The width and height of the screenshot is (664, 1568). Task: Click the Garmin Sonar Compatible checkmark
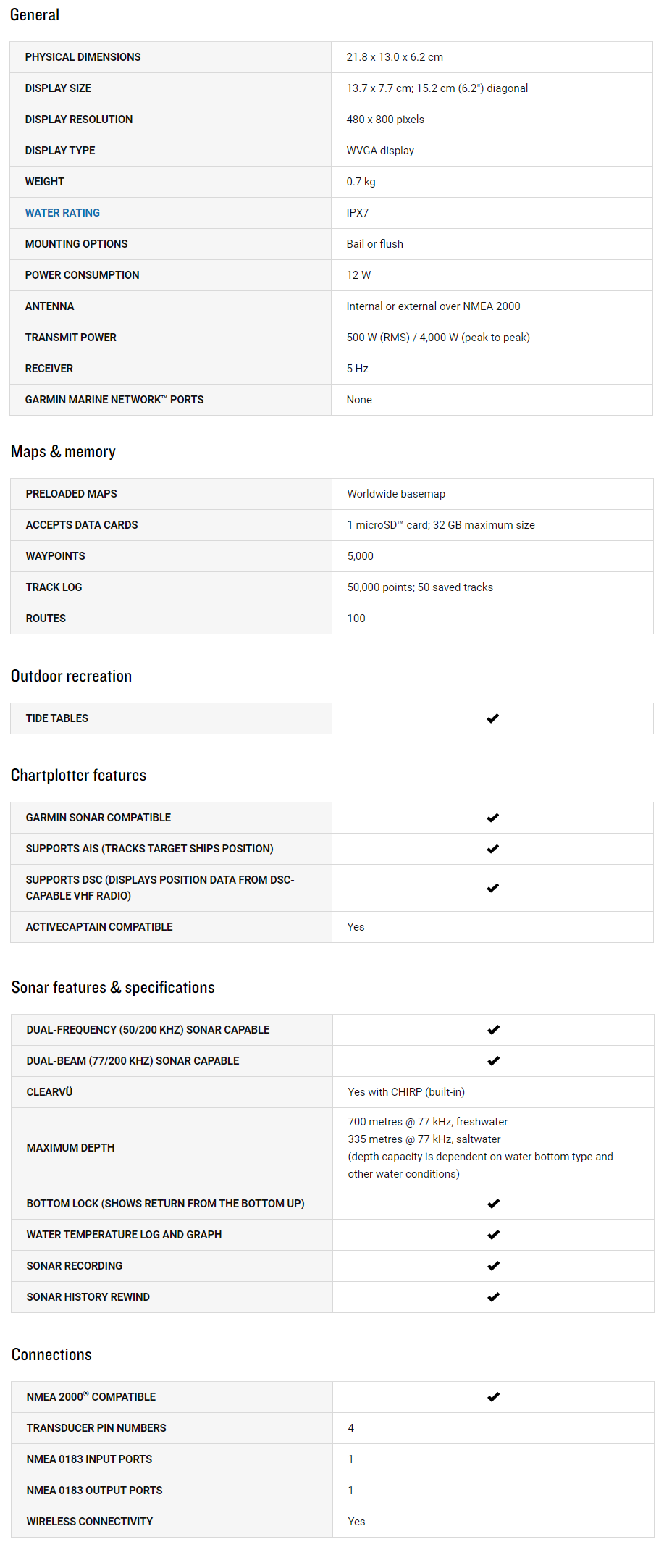(493, 818)
